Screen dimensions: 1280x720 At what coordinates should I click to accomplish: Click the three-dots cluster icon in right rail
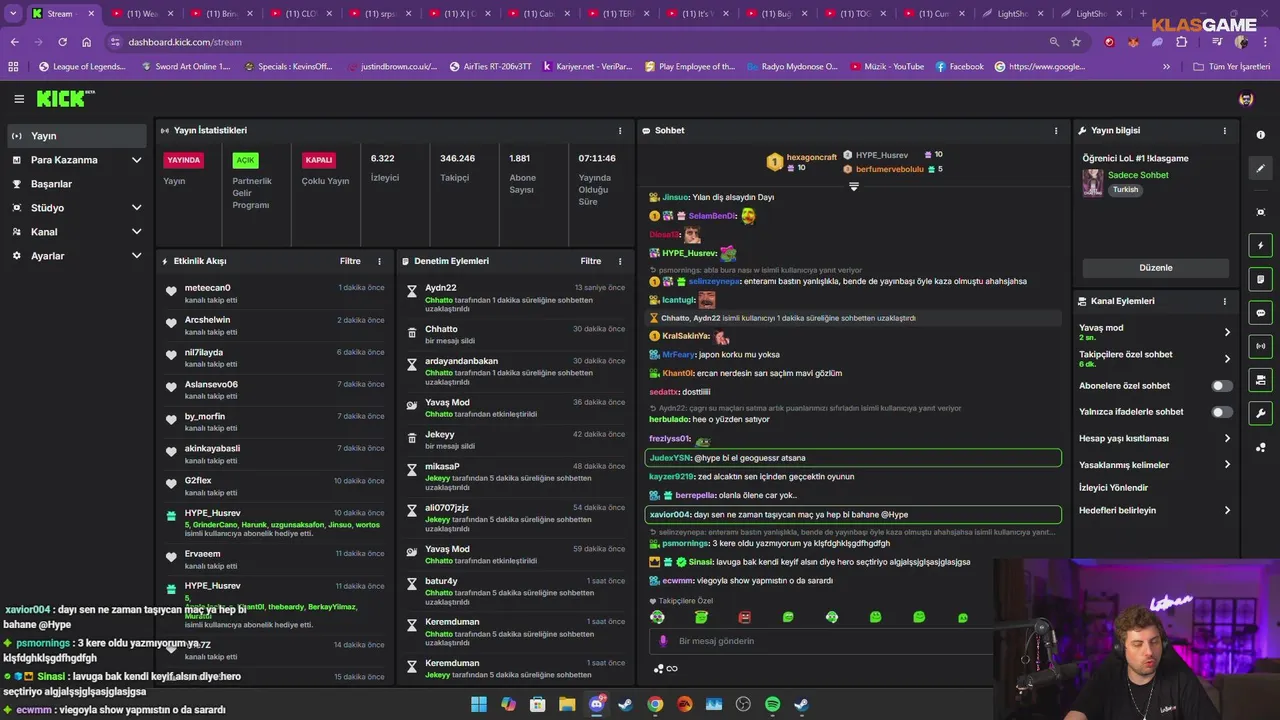click(x=1260, y=447)
